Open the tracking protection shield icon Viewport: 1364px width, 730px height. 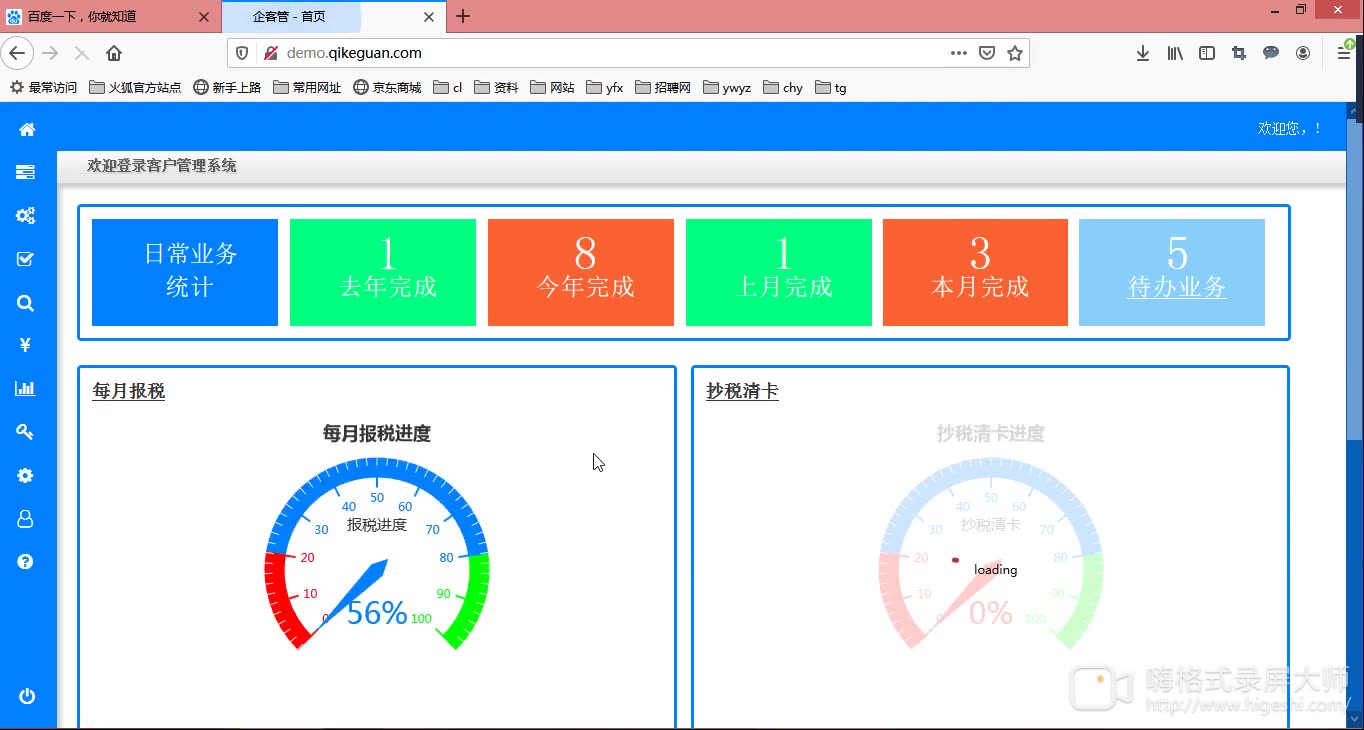pyautogui.click(x=242, y=53)
